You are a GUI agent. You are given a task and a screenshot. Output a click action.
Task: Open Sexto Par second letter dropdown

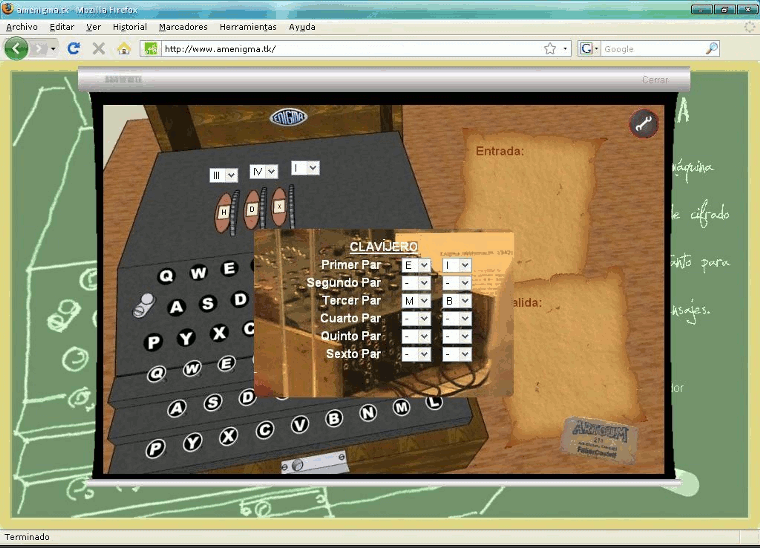(457, 354)
